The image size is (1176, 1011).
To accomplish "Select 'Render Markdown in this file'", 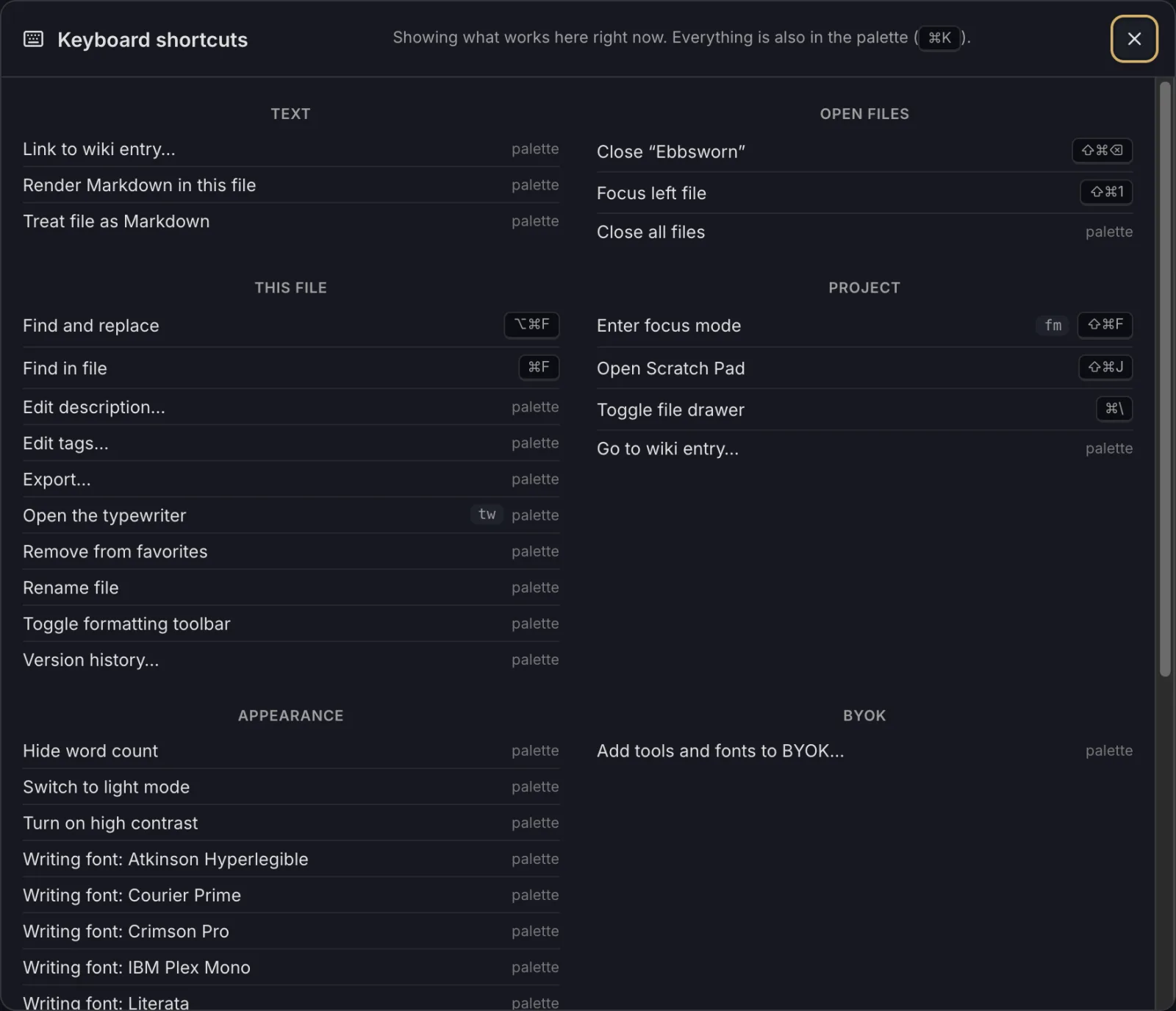I will coord(291,185).
